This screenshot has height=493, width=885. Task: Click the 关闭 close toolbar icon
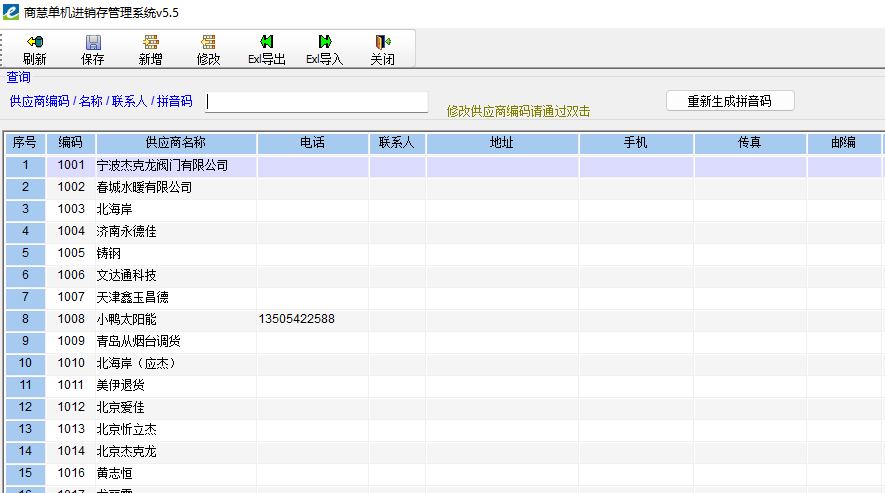pos(383,42)
